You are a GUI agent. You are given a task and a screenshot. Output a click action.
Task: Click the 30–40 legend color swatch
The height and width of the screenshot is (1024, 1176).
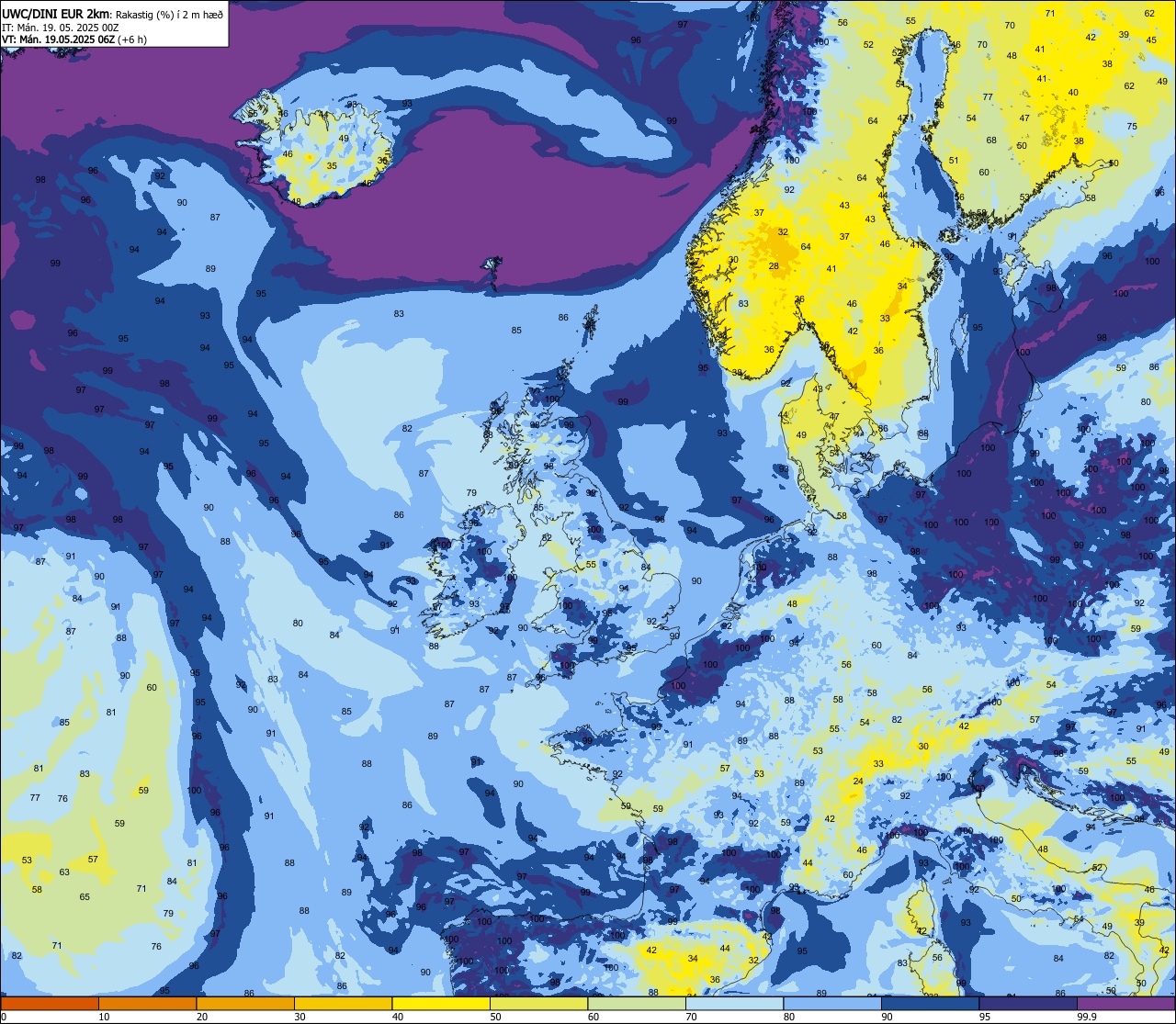point(343,1003)
